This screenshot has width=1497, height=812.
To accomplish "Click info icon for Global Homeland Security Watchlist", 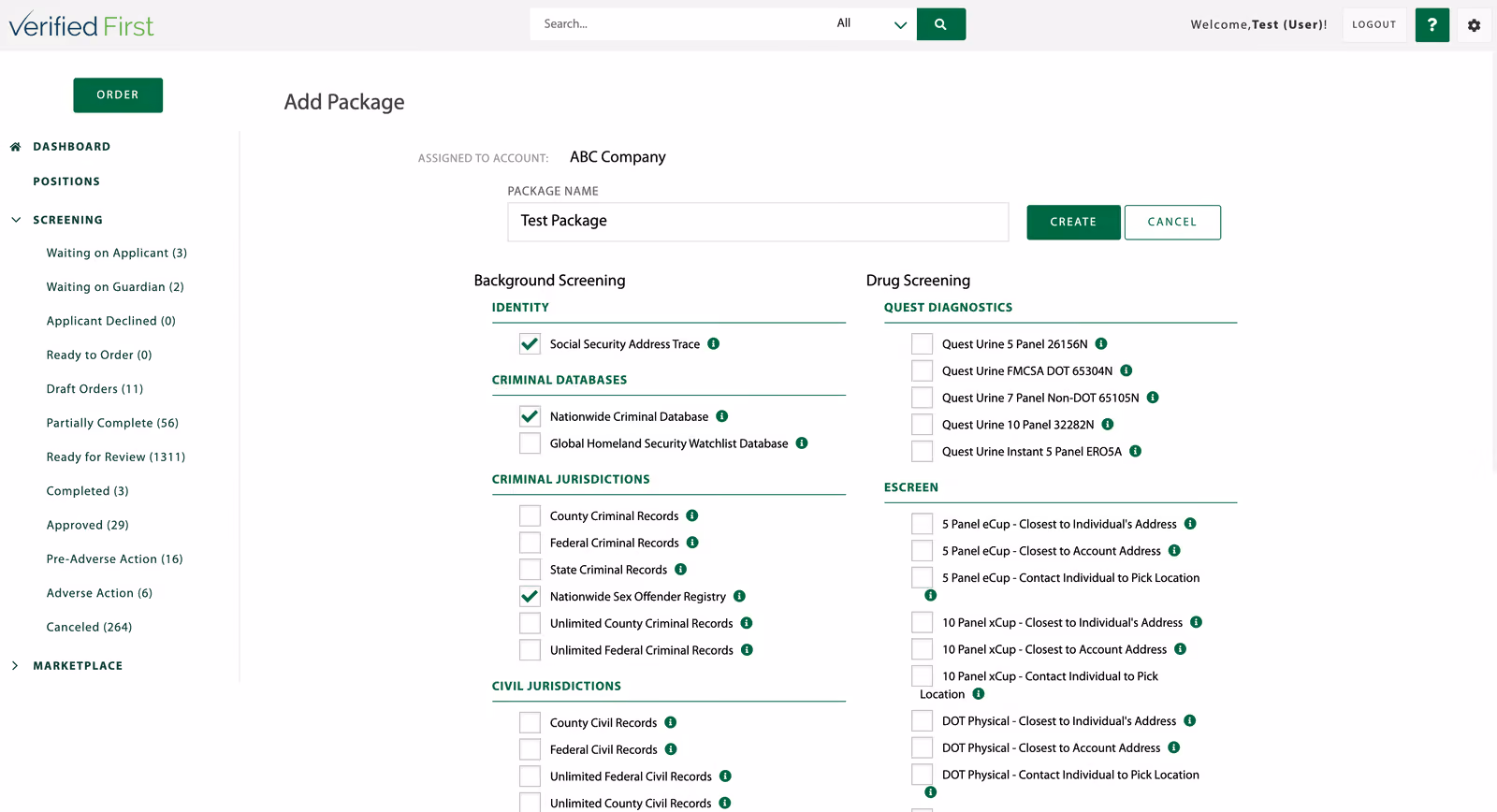I will (802, 443).
